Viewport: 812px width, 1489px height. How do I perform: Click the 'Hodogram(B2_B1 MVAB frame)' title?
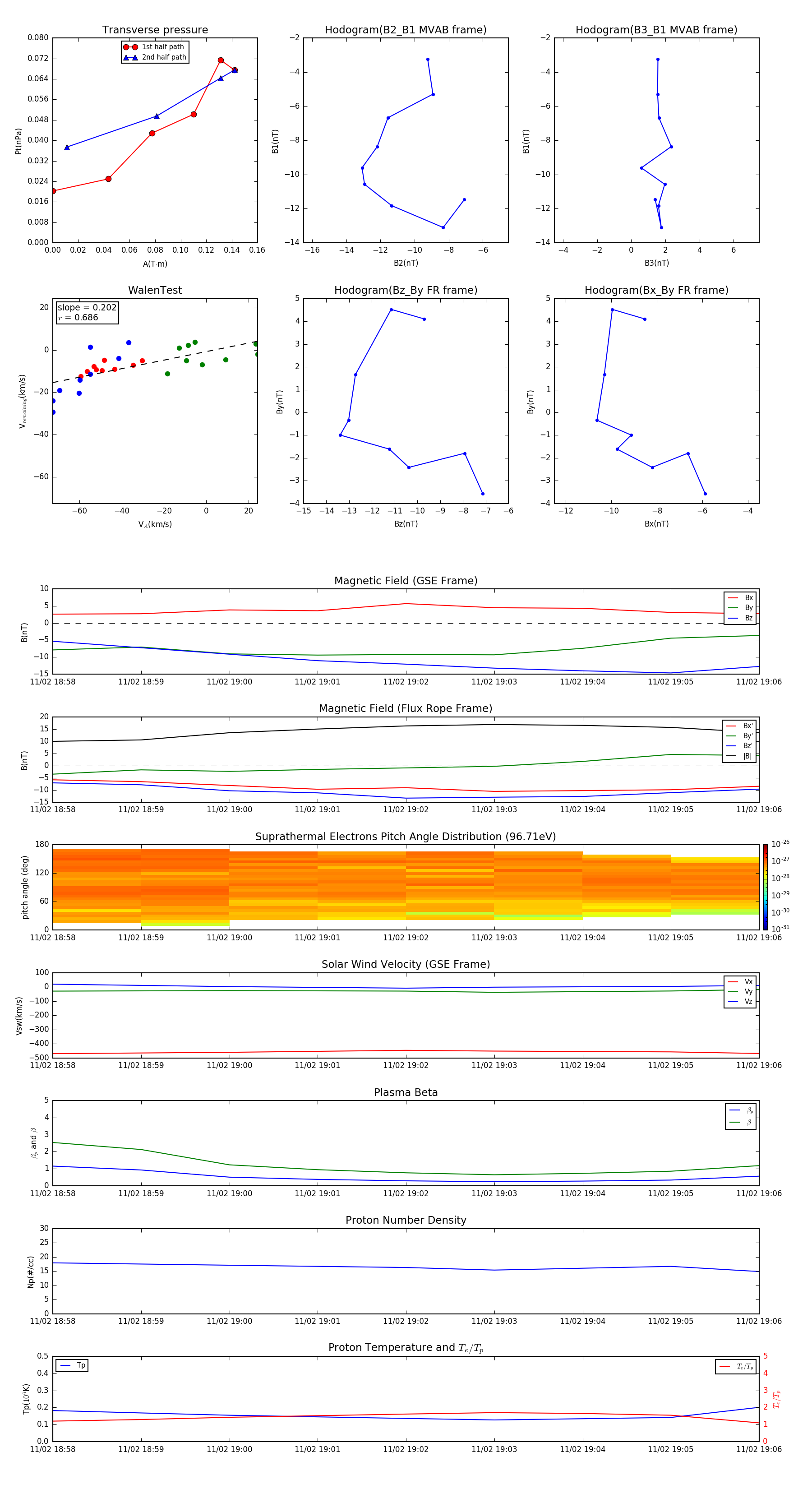click(406, 29)
